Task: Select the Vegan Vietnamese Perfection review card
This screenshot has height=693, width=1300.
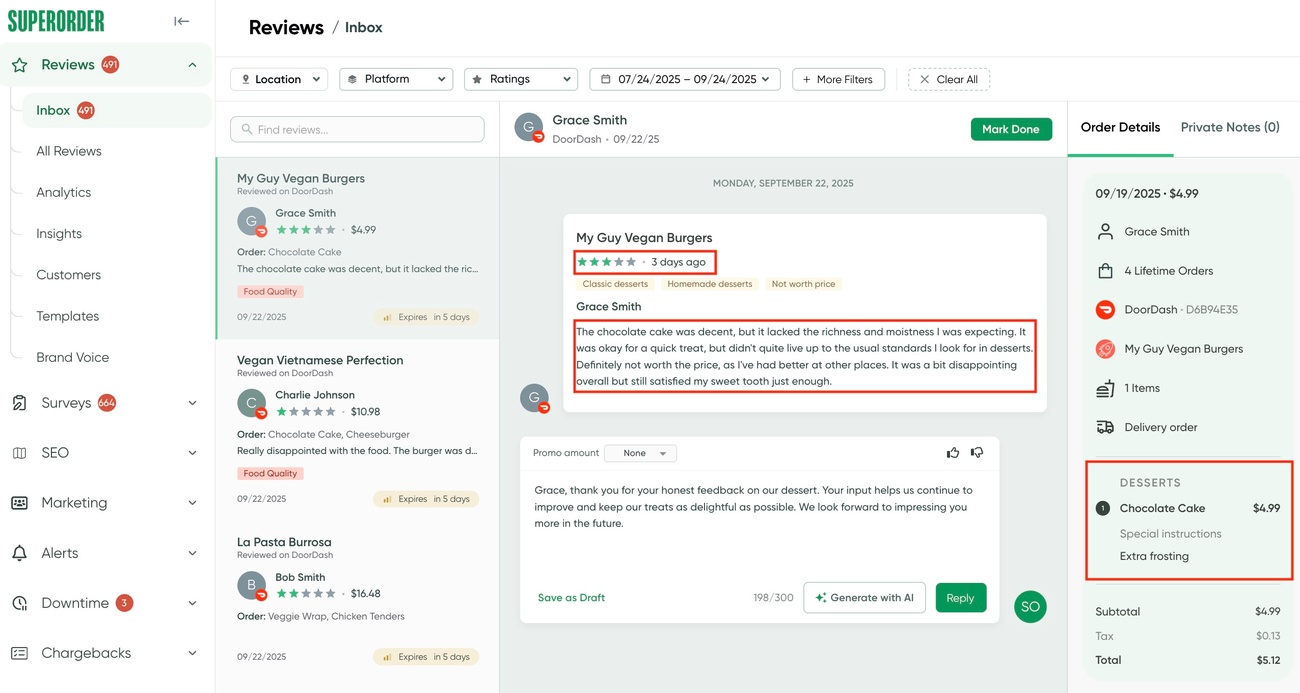Action: [357, 430]
